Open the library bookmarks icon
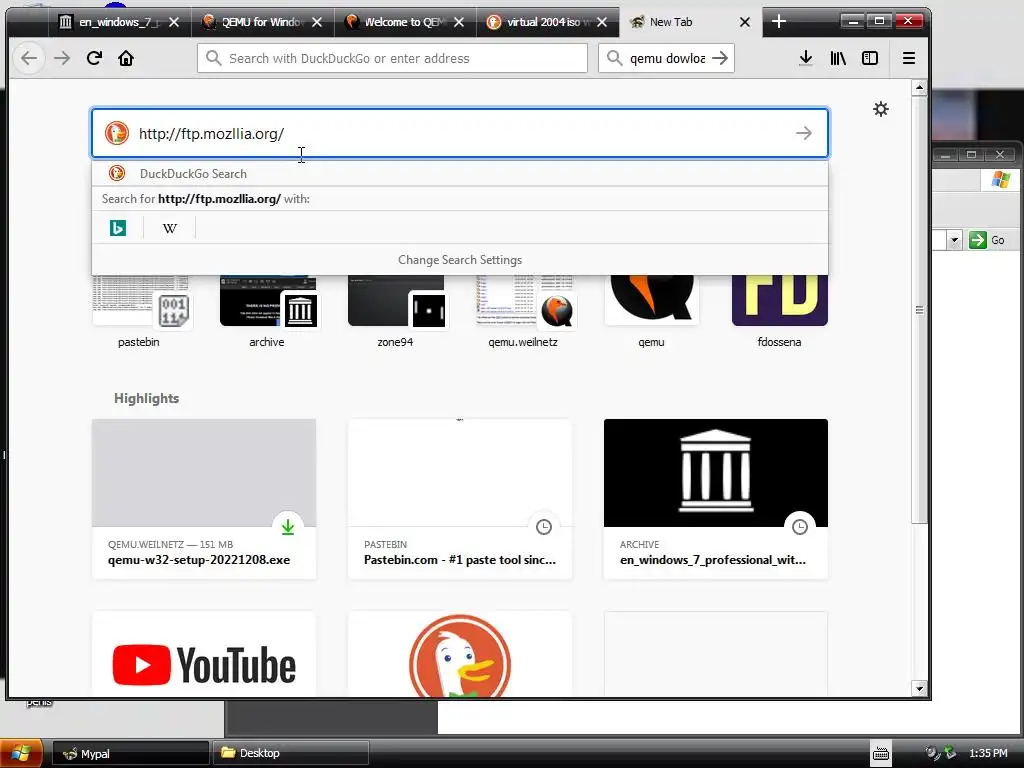1024x768 pixels. 838,58
